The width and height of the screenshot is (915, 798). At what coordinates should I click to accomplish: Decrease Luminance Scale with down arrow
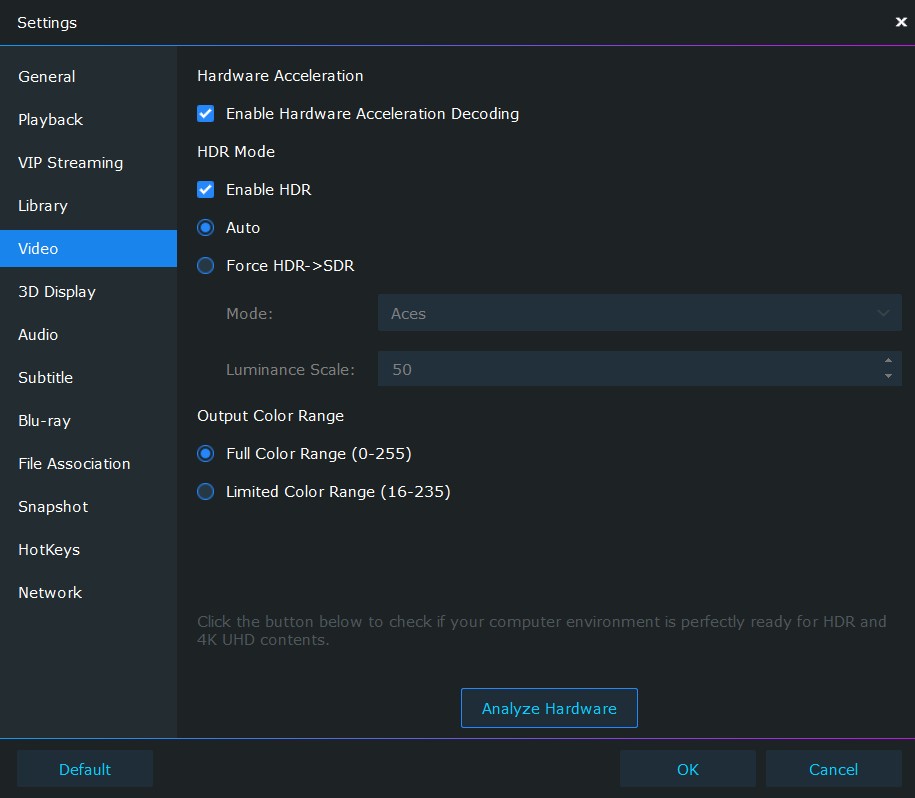(x=888, y=376)
